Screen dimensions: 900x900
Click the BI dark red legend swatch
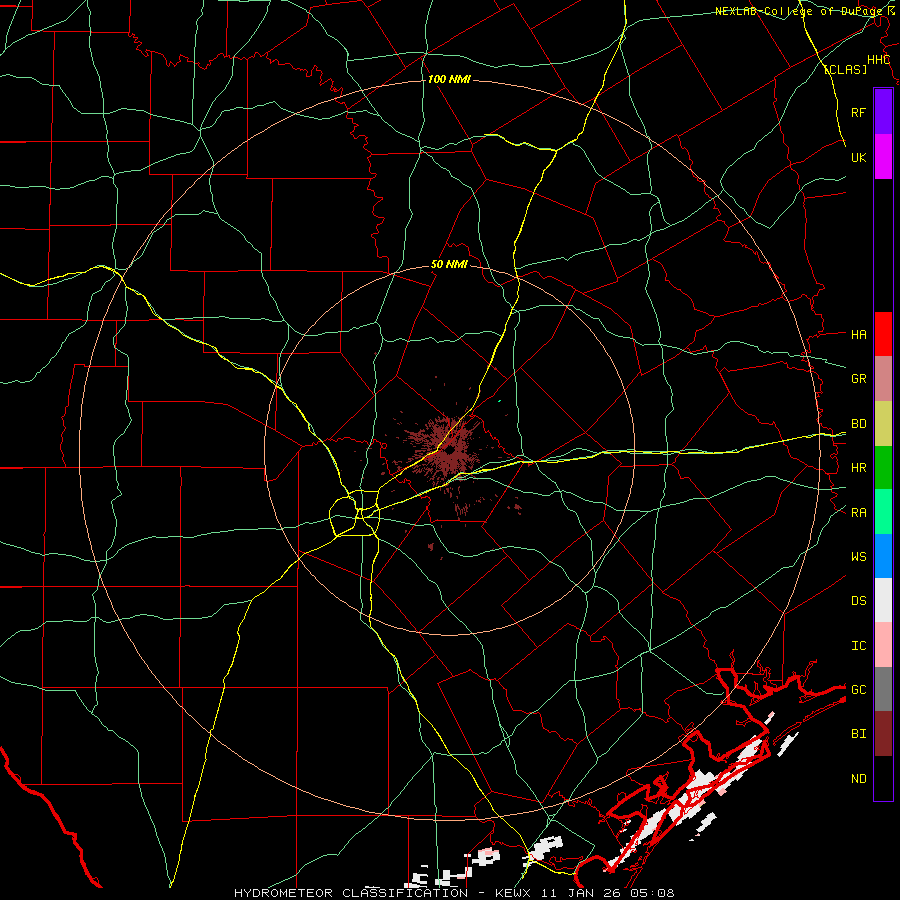883,734
